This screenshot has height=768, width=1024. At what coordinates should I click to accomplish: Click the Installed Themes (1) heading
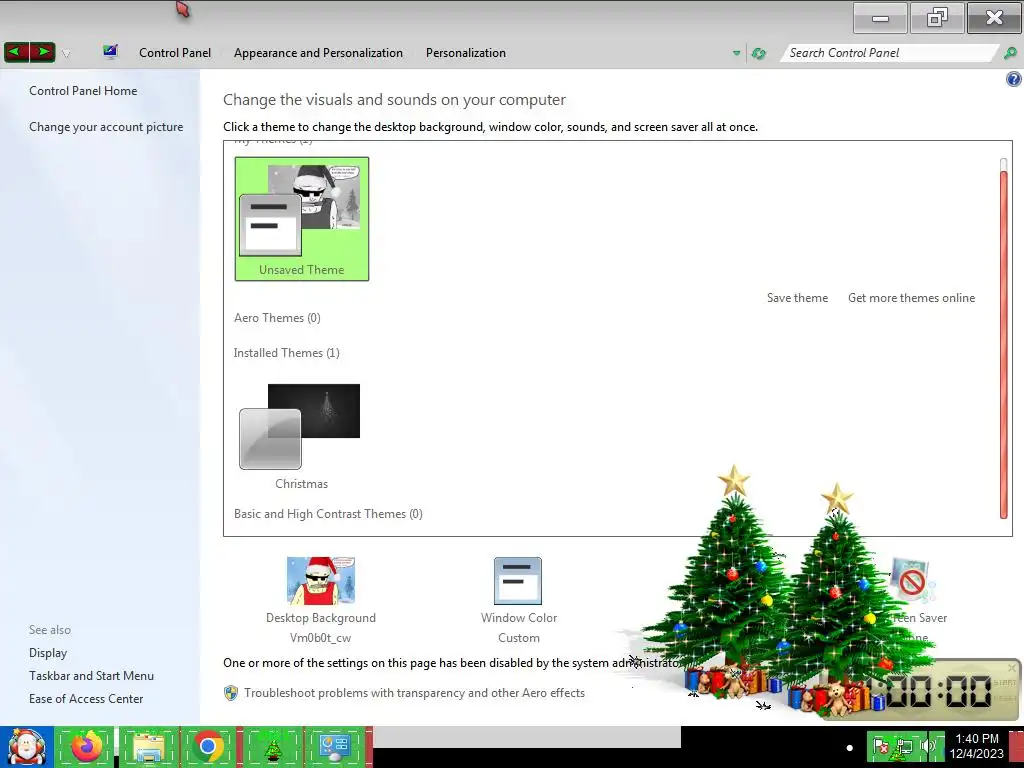287,353
